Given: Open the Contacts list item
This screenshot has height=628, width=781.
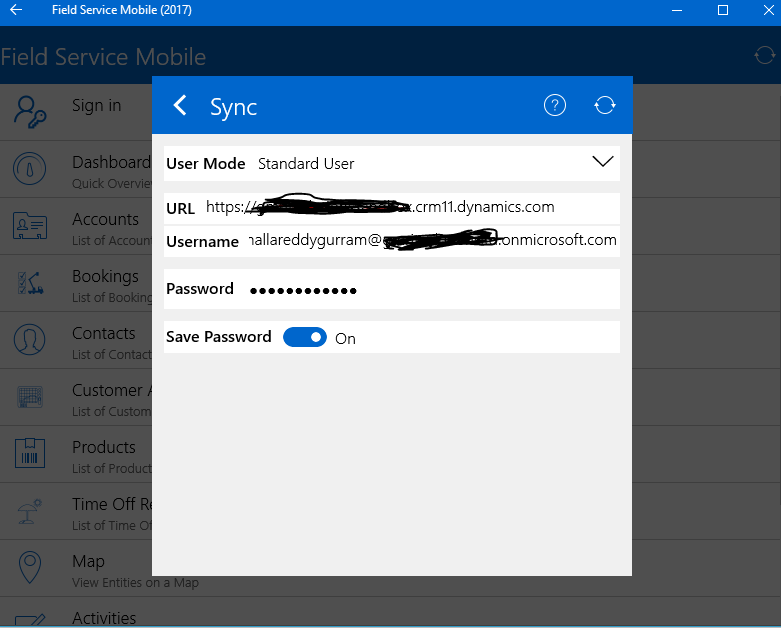Looking at the screenshot, I should [76, 340].
